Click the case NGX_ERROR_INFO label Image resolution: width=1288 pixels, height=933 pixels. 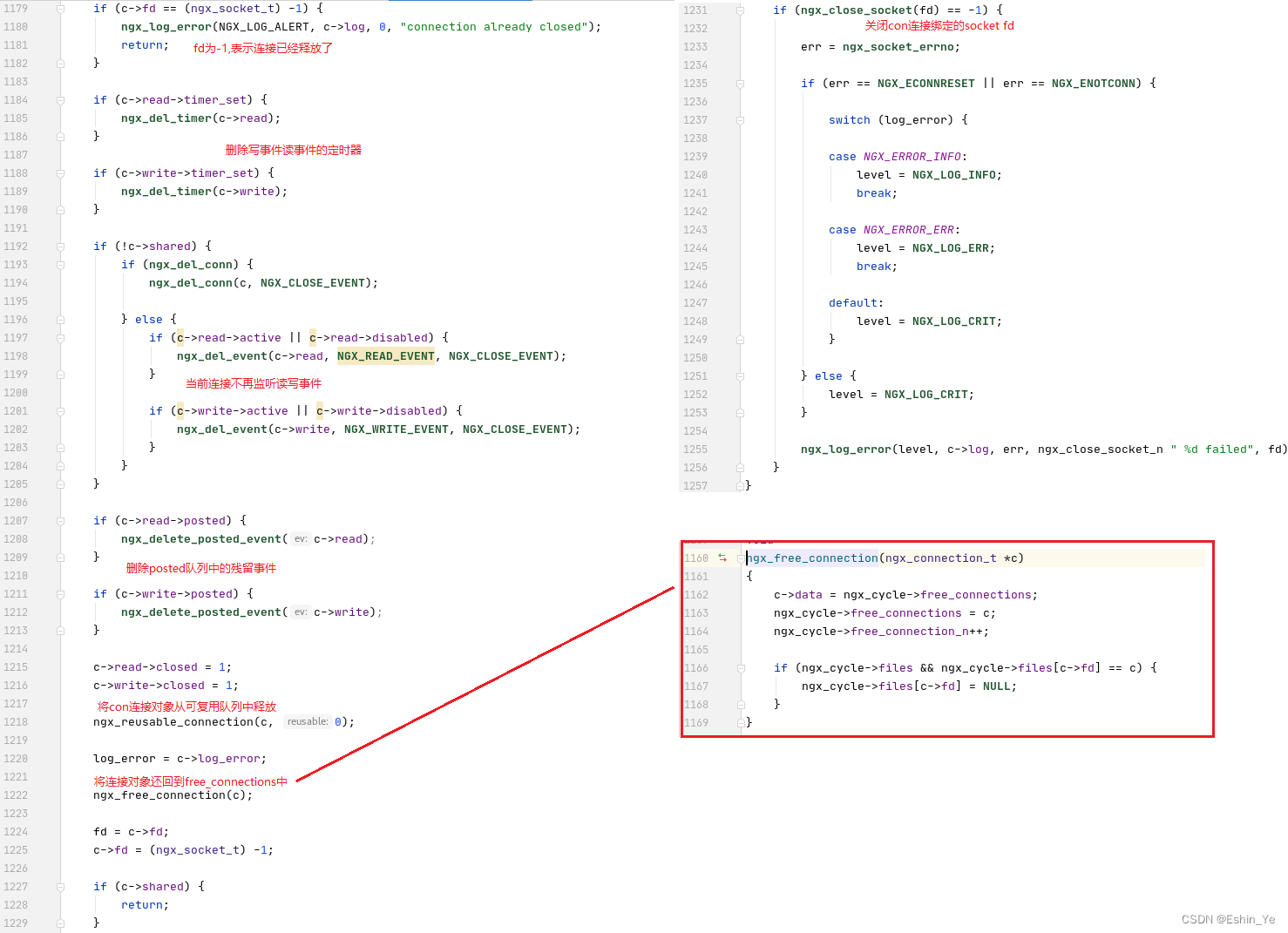(898, 157)
